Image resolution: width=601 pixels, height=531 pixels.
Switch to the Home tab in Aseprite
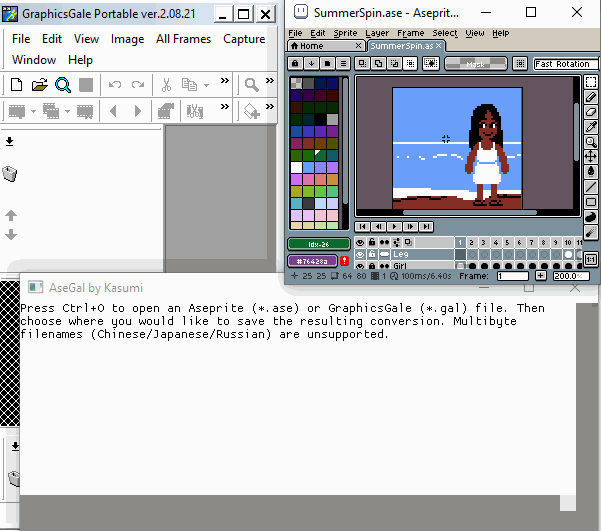point(326,46)
